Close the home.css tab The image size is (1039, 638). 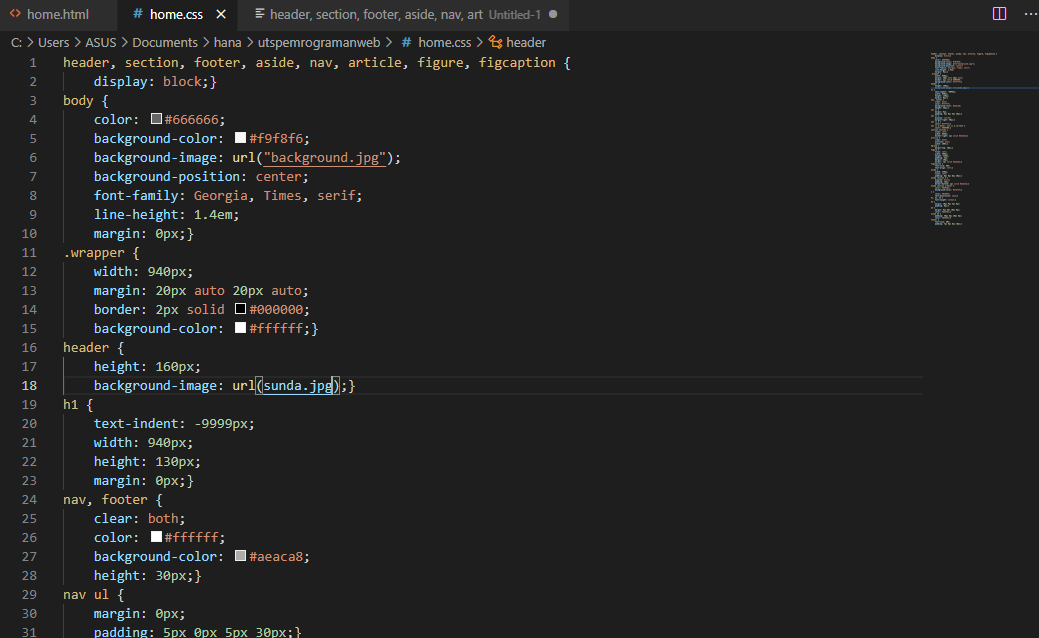tap(221, 14)
